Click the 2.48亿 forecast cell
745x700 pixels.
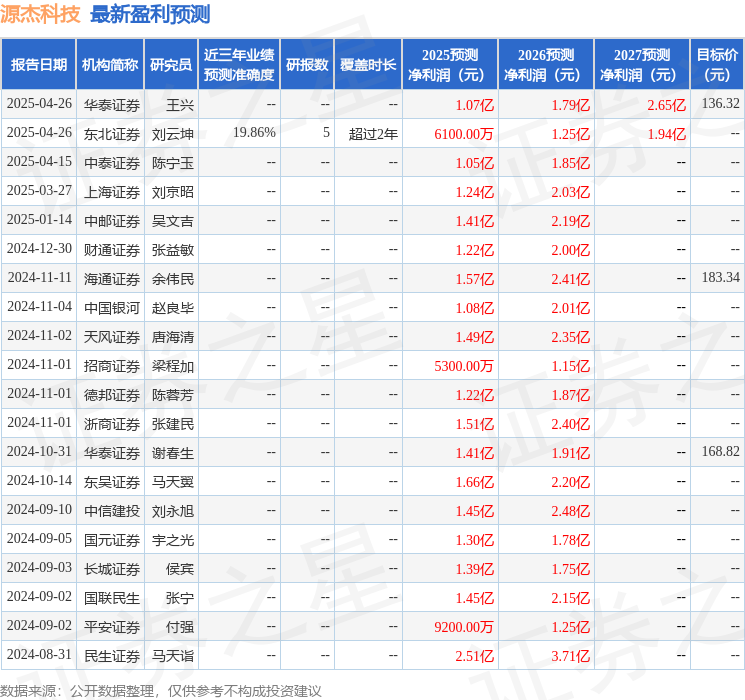570,511
